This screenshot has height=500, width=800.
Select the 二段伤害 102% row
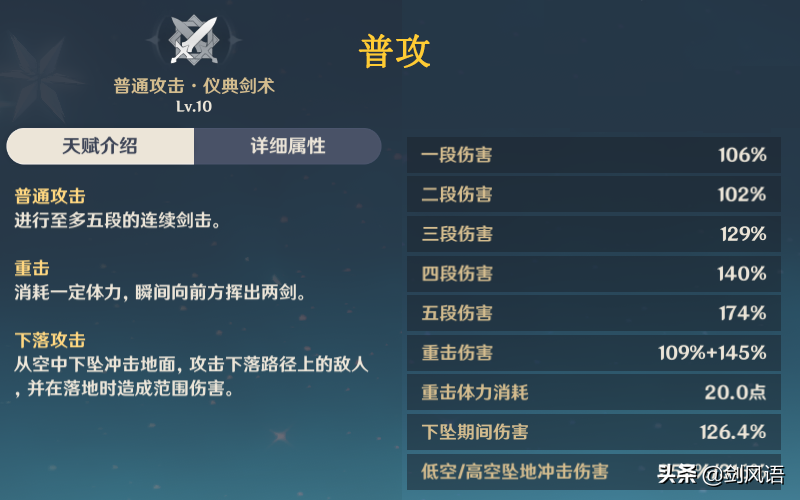coord(594,195)
